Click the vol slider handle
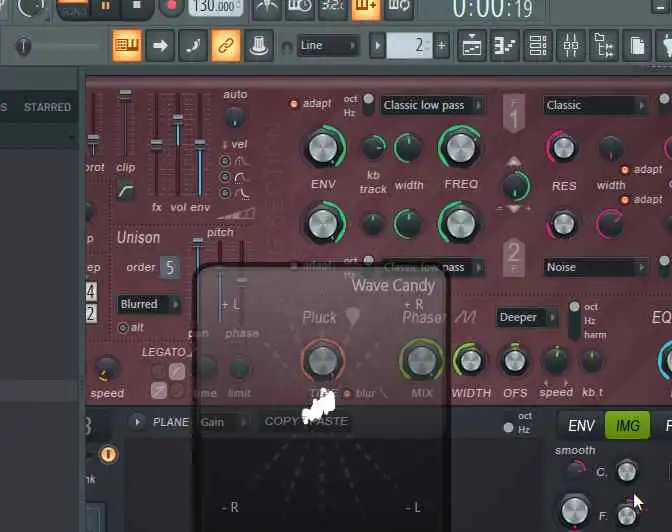This screenshot has width=672, height=532. point(178,118)
